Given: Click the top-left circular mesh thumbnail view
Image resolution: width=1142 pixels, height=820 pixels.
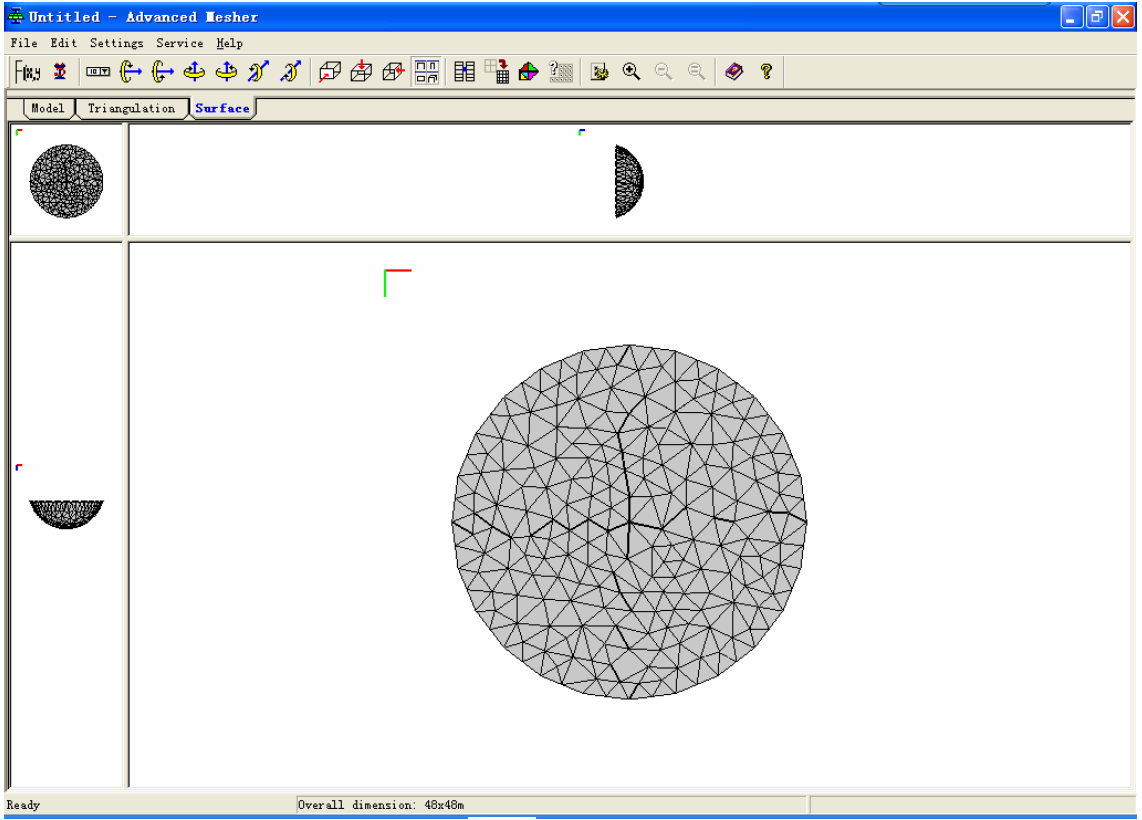Looking at the screenshot, I should 66,181.
